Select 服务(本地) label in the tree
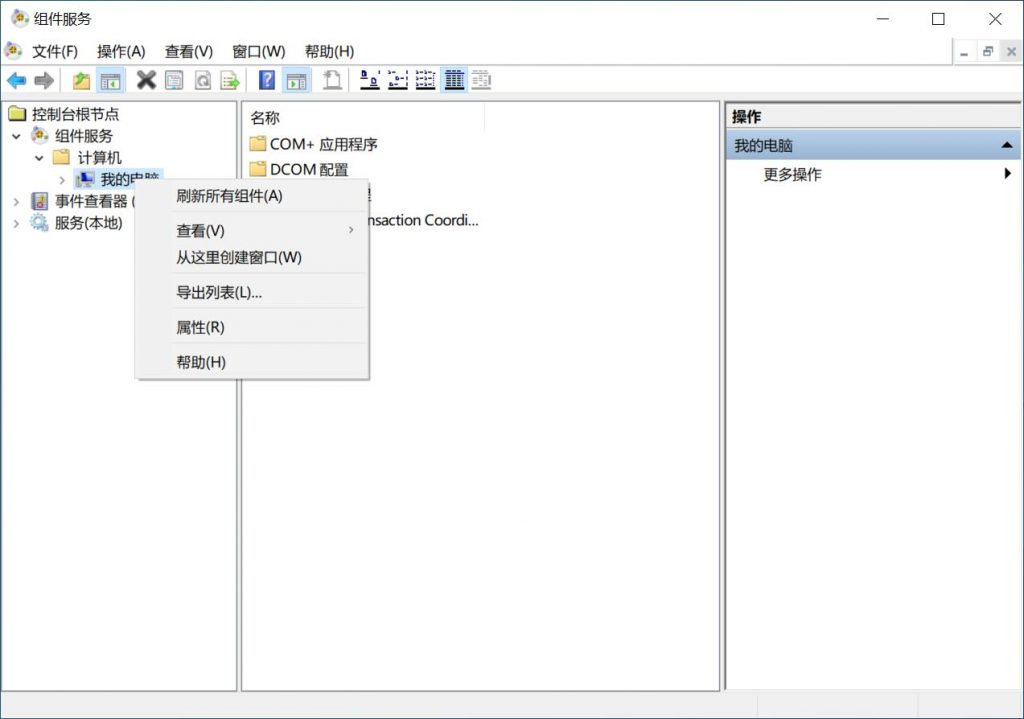1024x719 pixels. [x=89, y=223]
